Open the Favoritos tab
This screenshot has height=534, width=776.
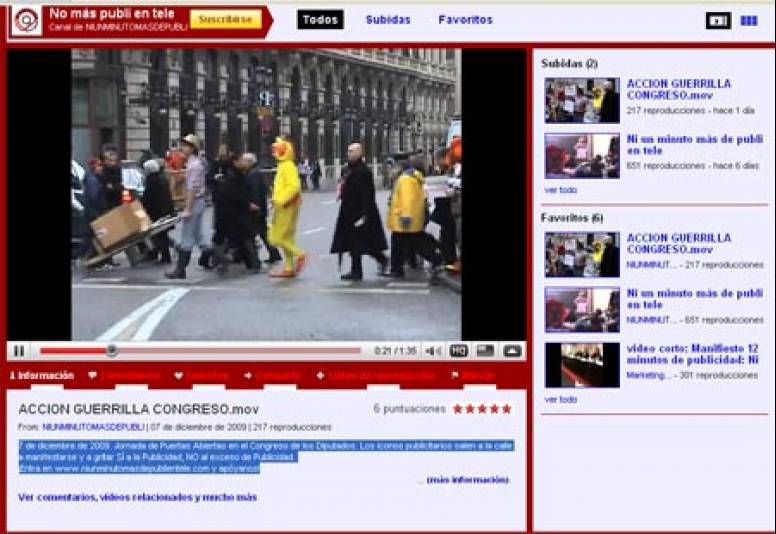(x=465, y=20)
